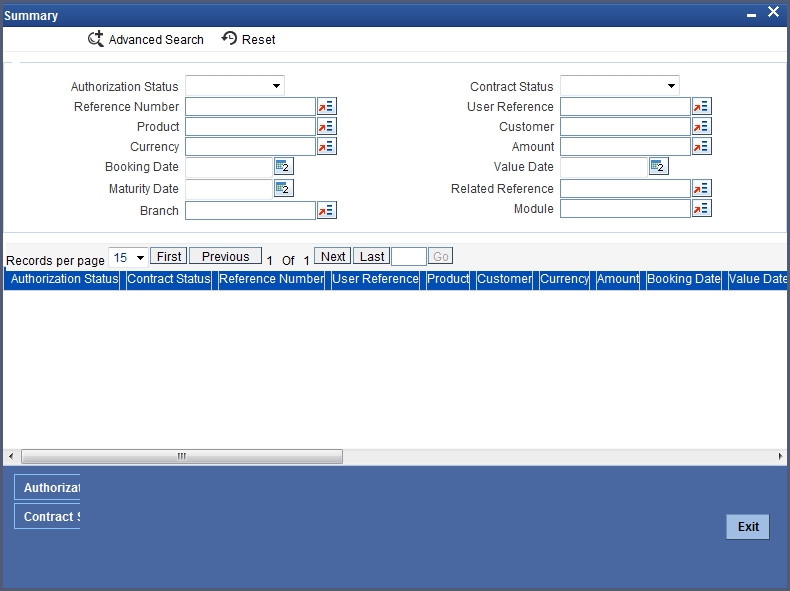The image size is (790, 591).
Task: Open the Maturity Date calendar picker
Action: tap(284, 188)
